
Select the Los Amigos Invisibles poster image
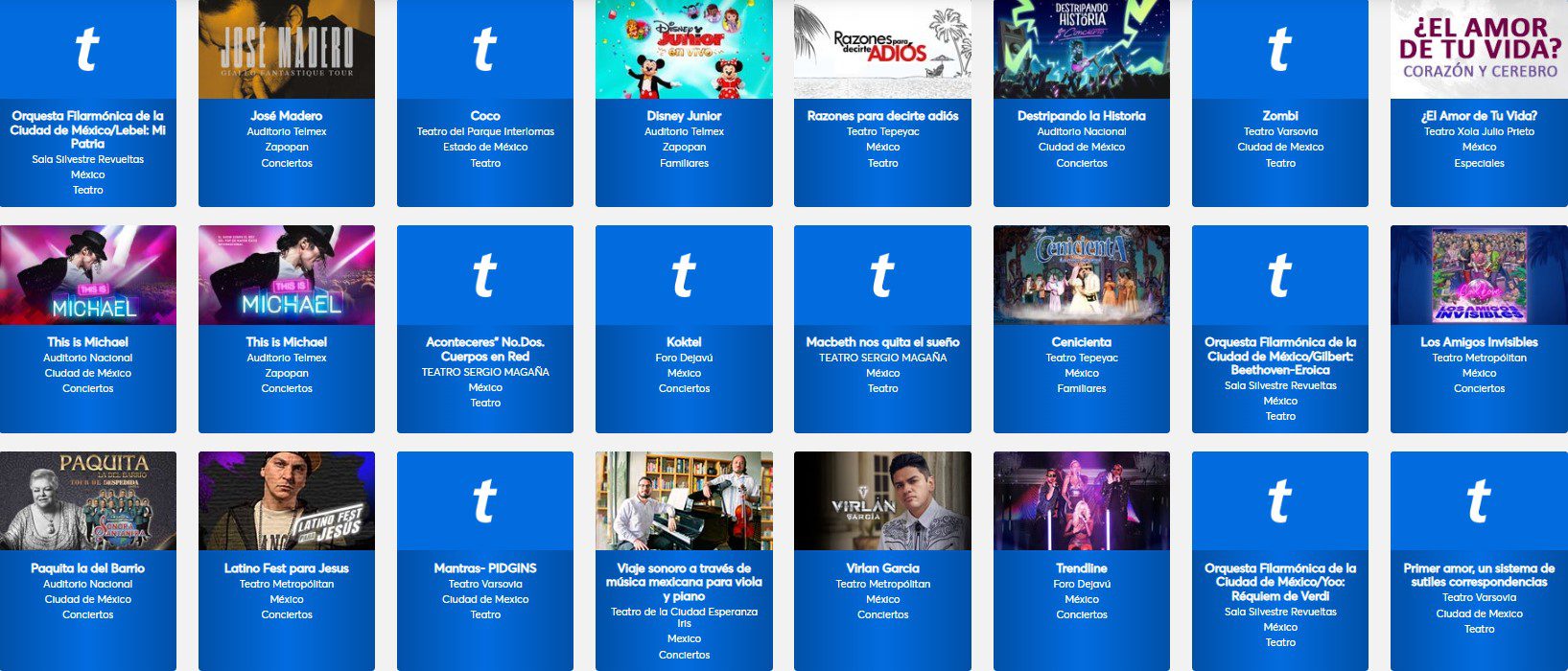click(x=1479, y=275)
